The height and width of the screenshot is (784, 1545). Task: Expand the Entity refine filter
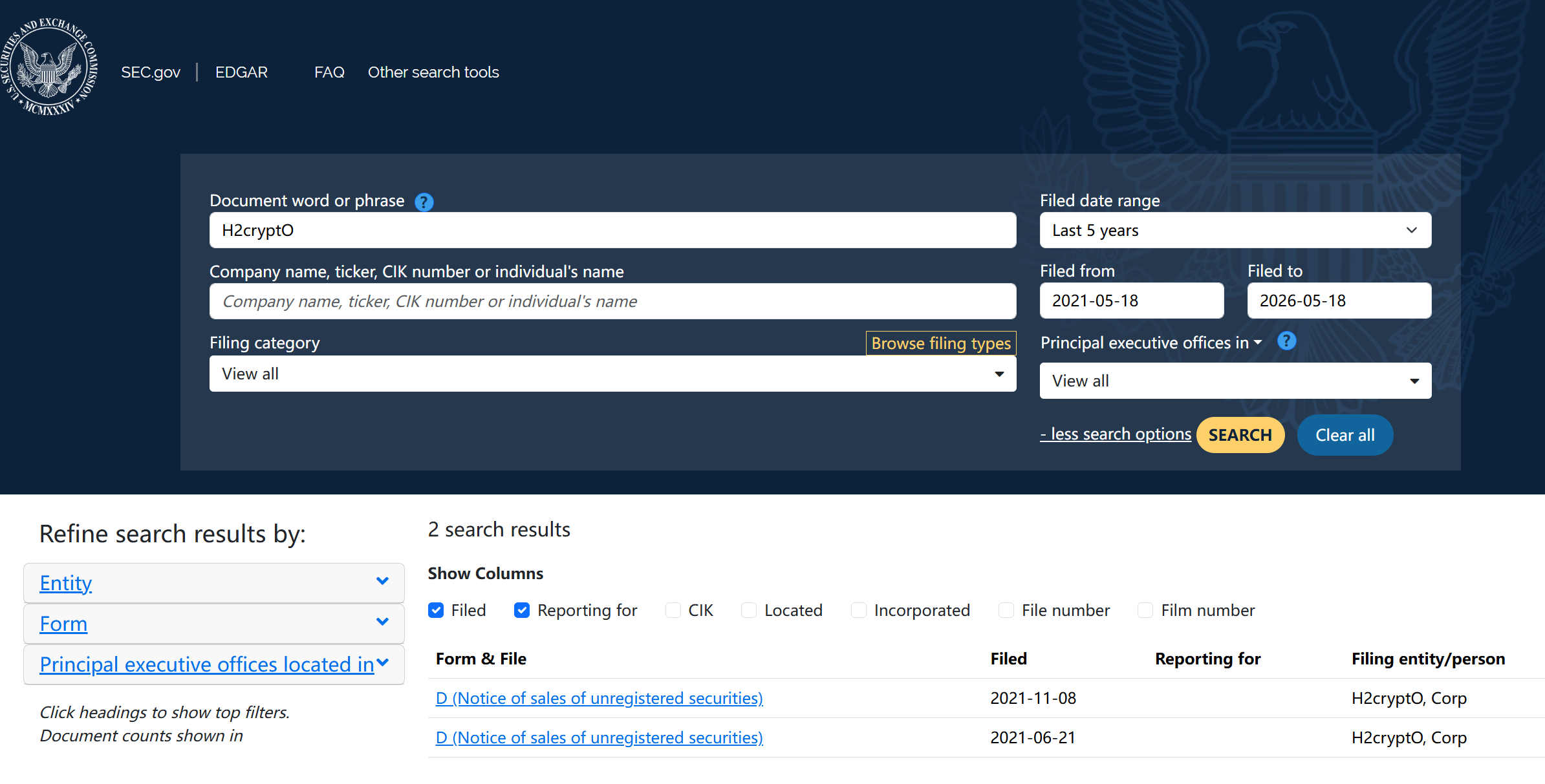tap(214, 583)
